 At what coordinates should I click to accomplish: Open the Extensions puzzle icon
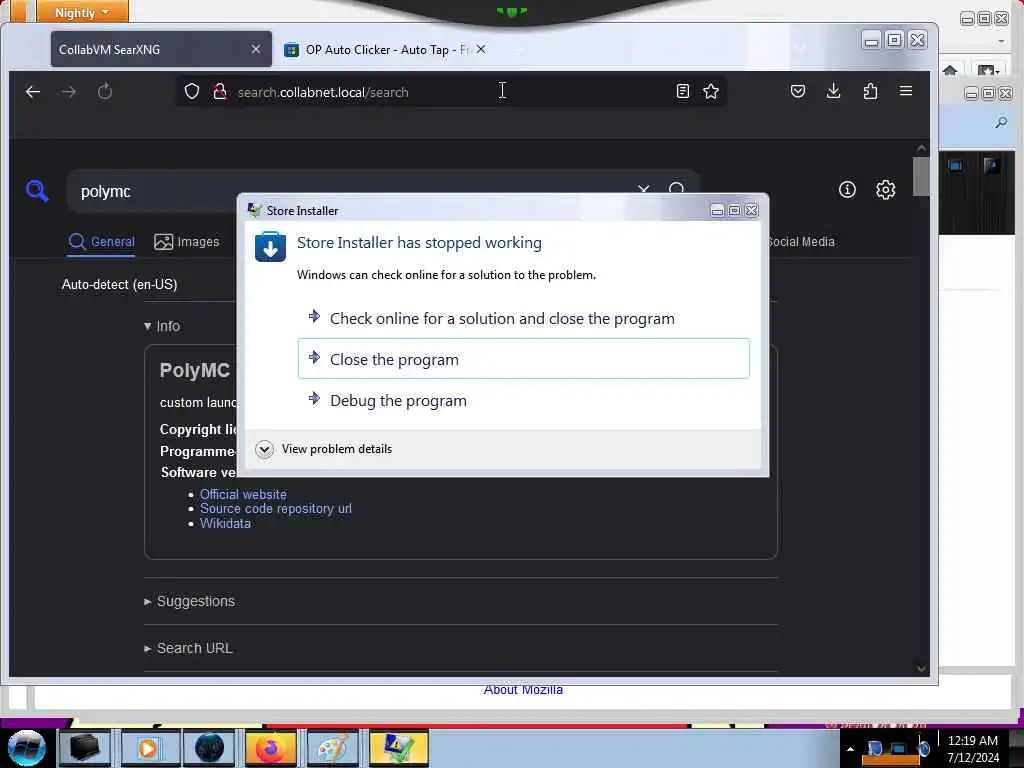coord(870,91)
